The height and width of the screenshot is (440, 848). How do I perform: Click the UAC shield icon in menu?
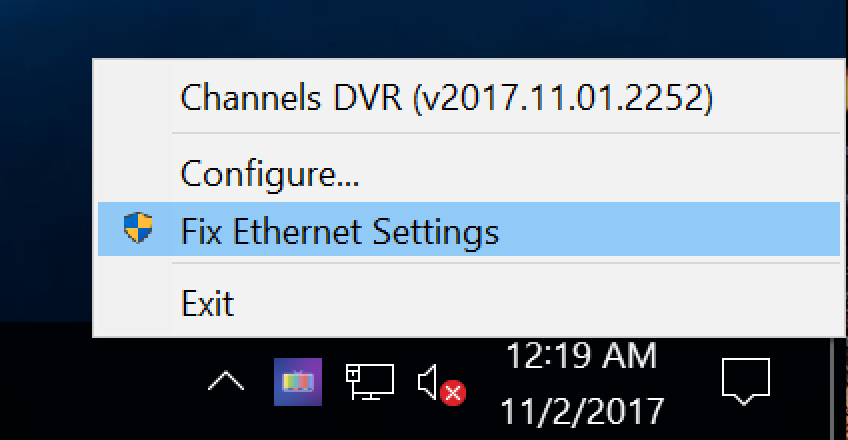point(138,229)
